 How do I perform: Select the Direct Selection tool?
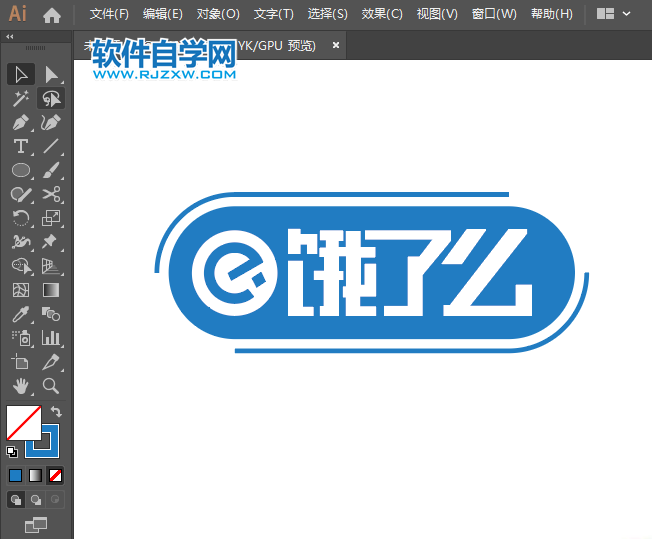click(51, 75)
